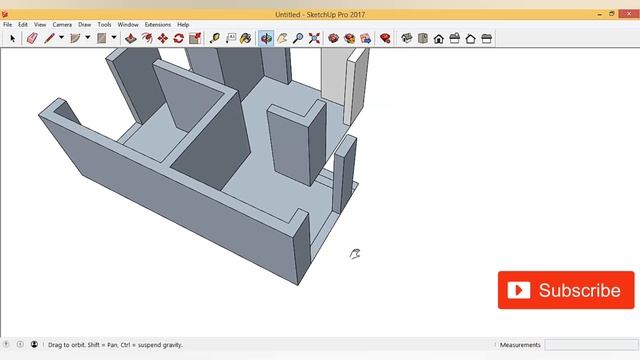Viewport: 640px width, 360px height.
Task: Expand the Arc tools dropdown arrow
Action: pos(88,38)
